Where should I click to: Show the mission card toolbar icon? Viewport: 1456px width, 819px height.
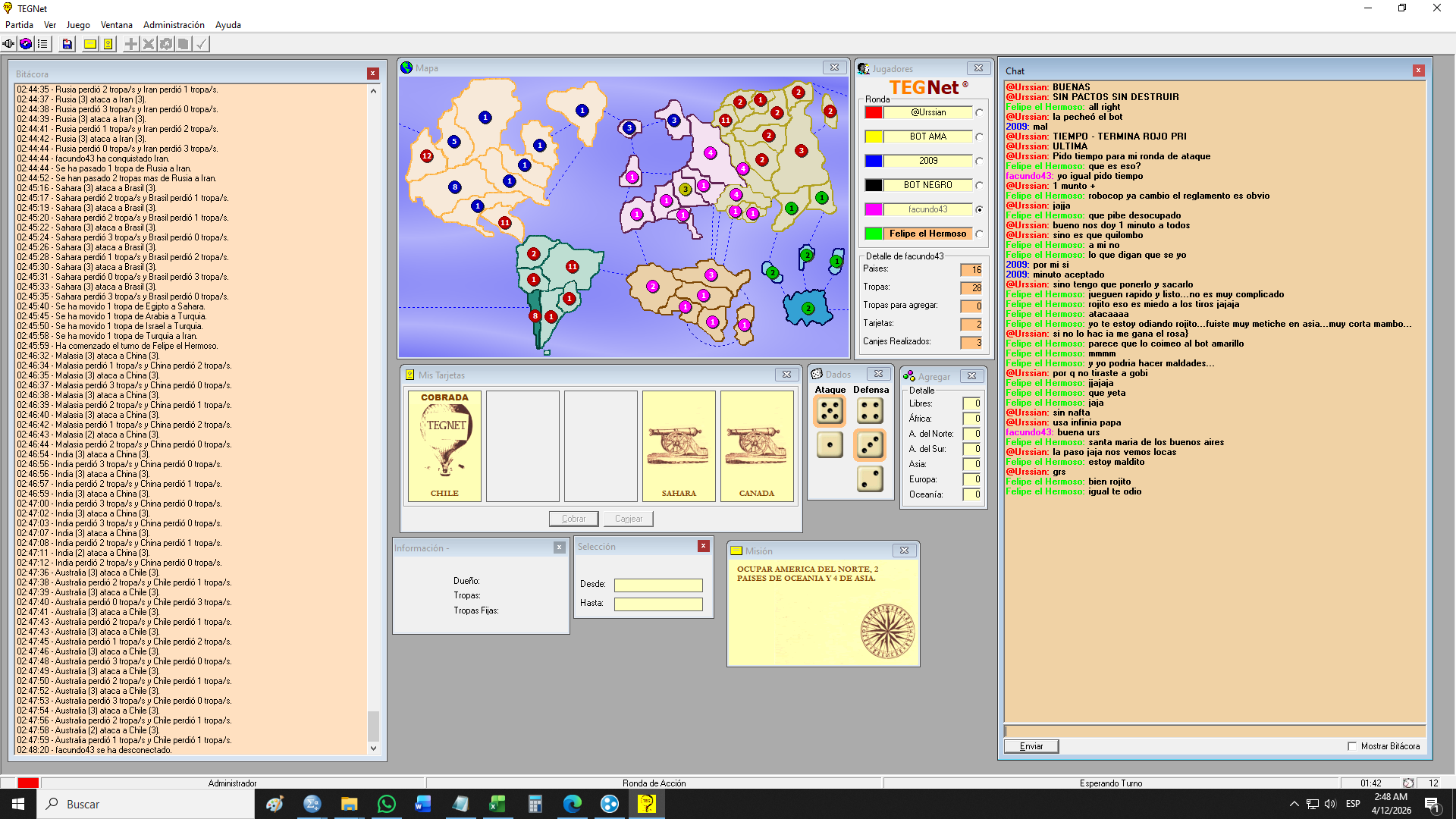(x=90, y=44)
